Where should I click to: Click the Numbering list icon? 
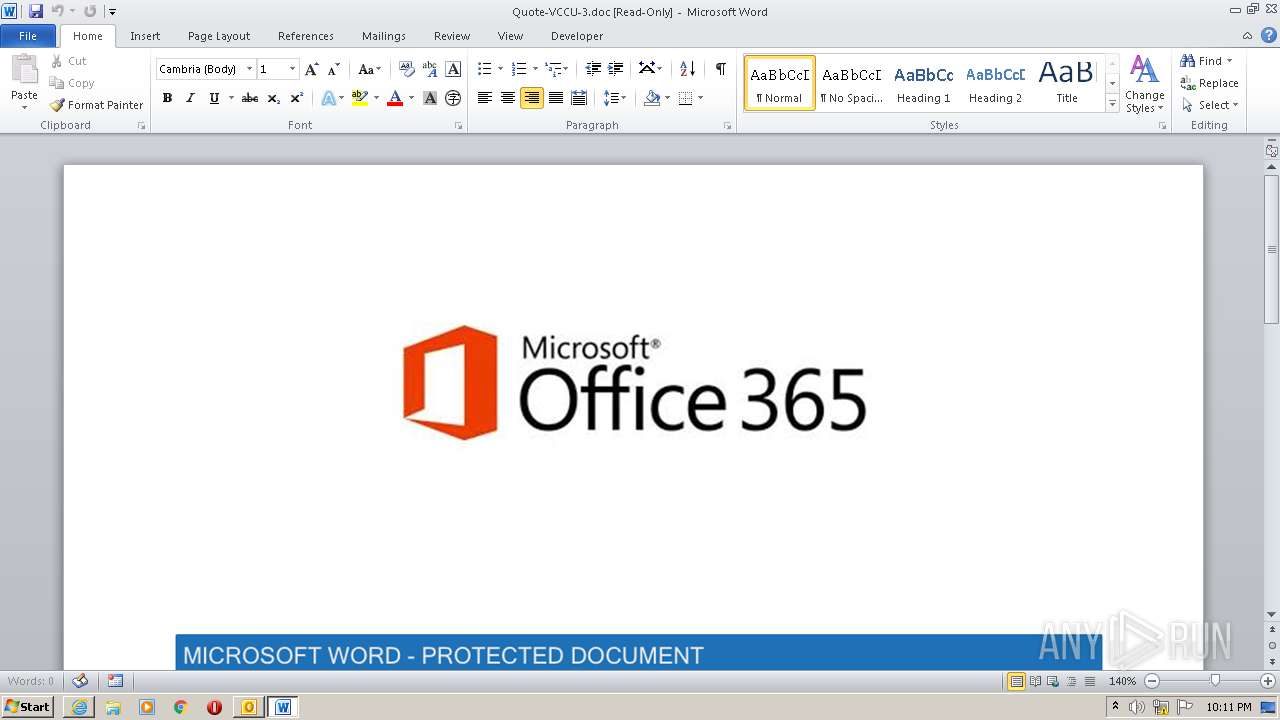pos(518,69)
